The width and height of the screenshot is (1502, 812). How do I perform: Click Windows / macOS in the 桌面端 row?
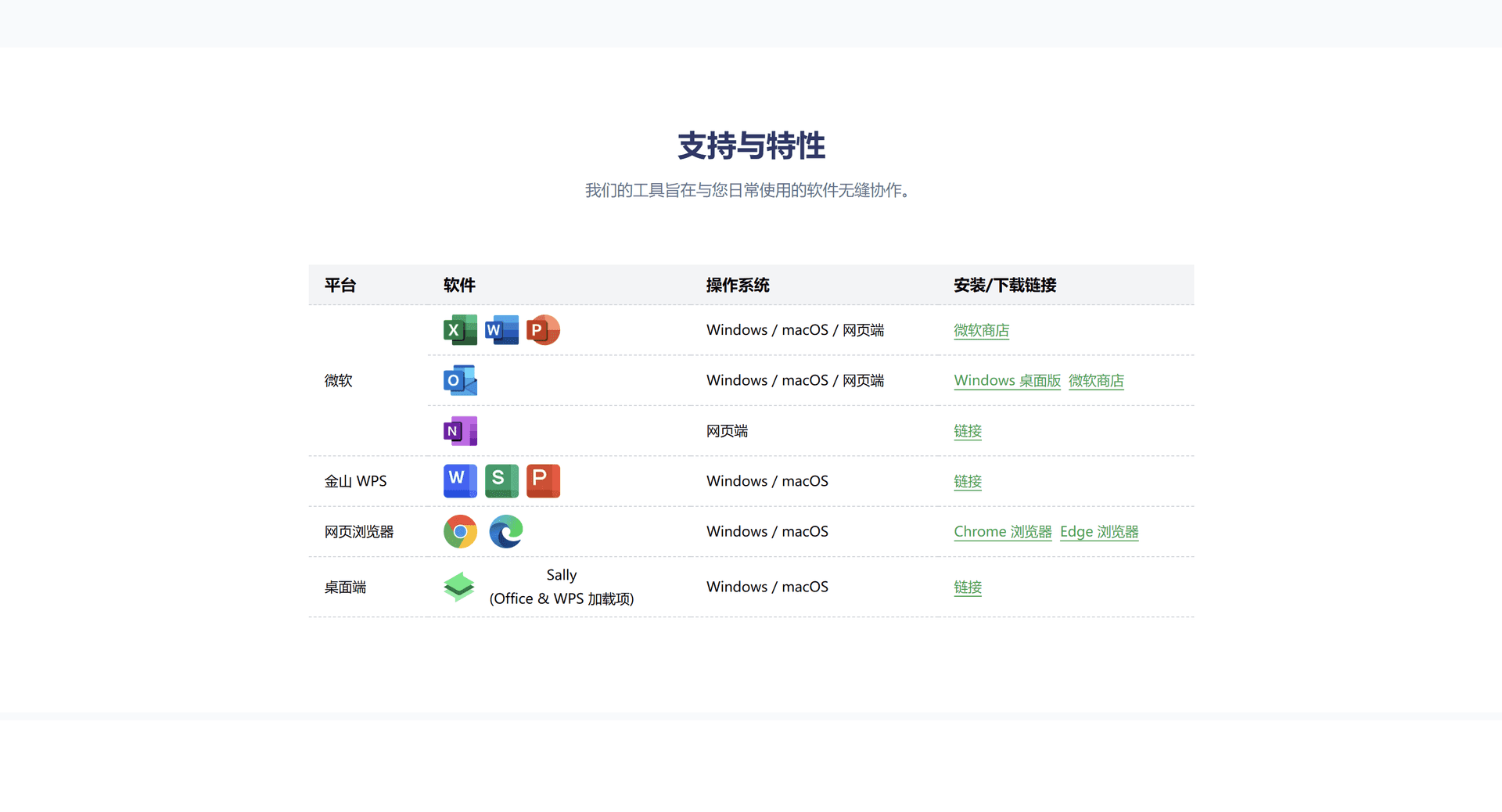[767, 587]
